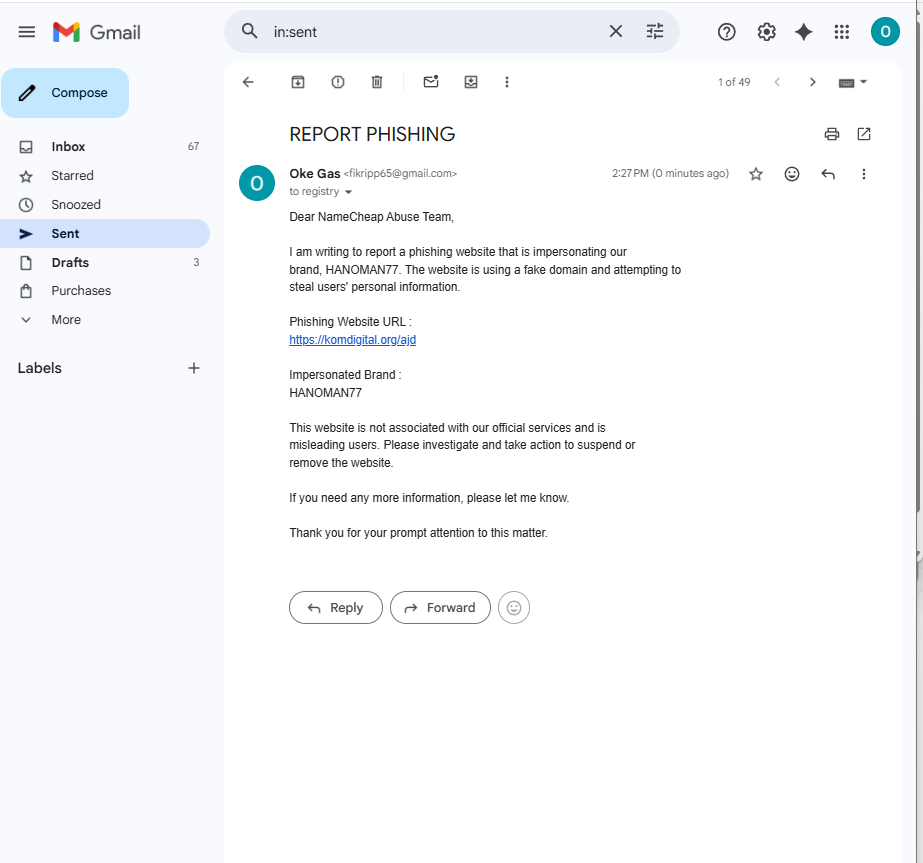Screen dimensions: 923x863
Task: Print the REPORT PHISHING email
Action: point(831,134)
